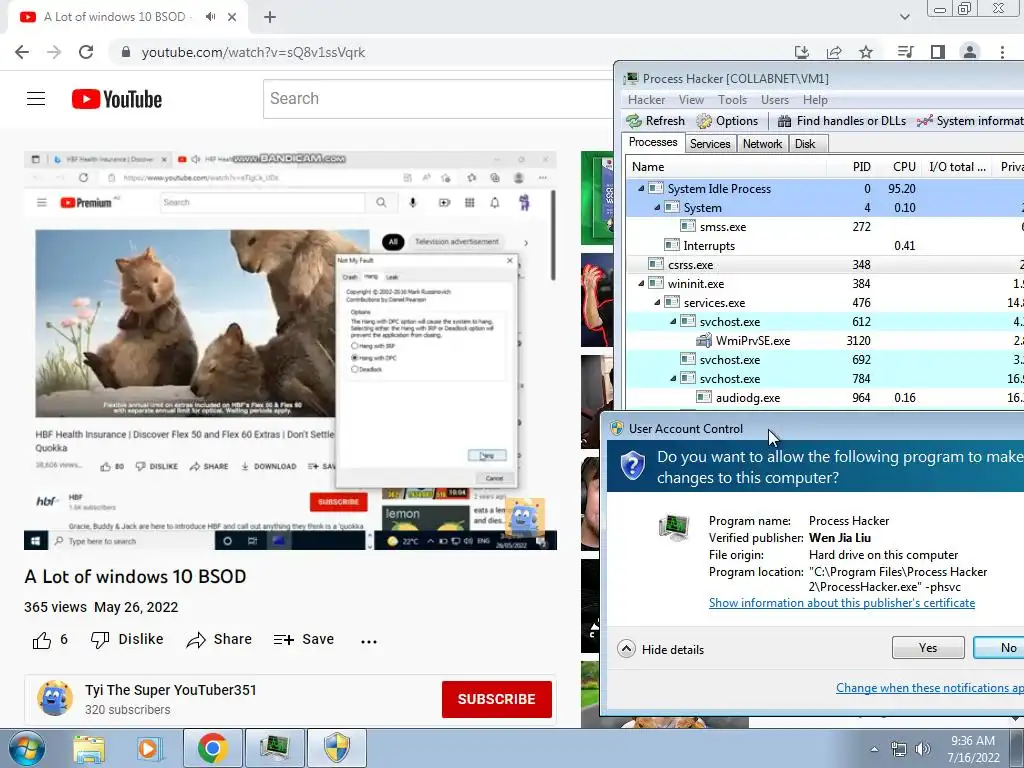Screen dimensions: 1024x768
Task: Open the Users menu in Process Hacker
Action: [x=775, y=100]
